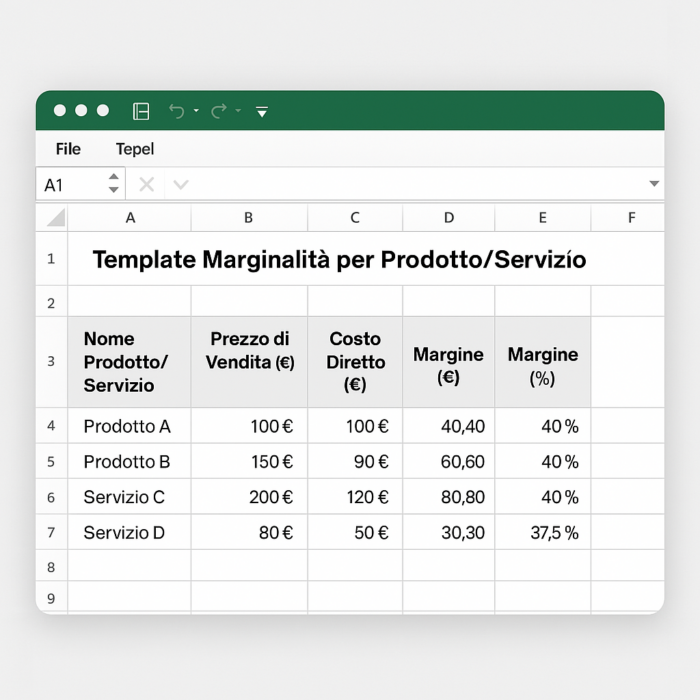This screenshot has width=700, height=700.
Task: Select row 7 header
Action: (x=51, y=532)
